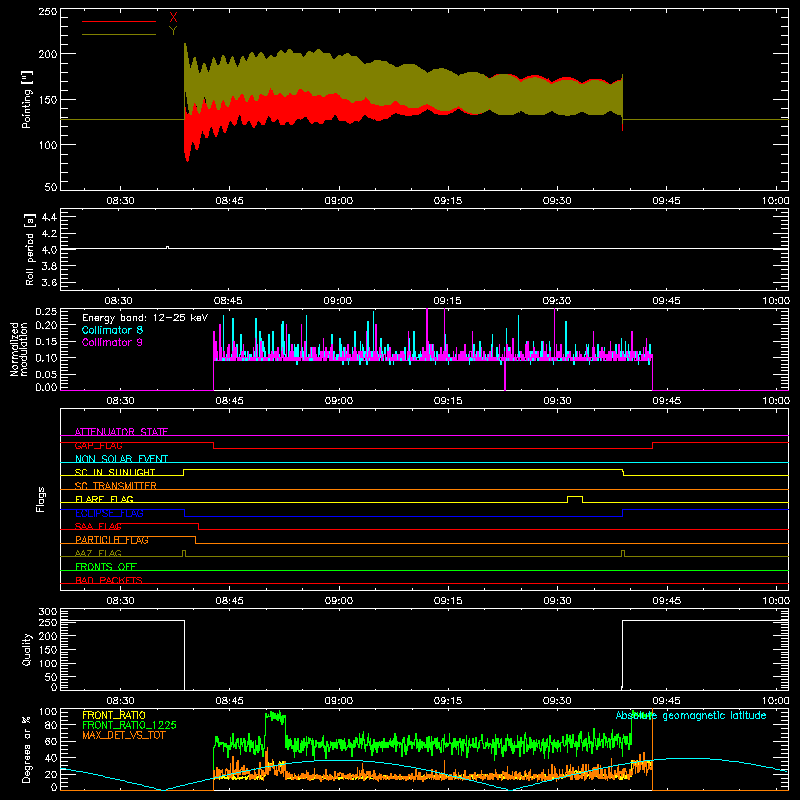Select the FLARE_FLAG label
The width and height of the screenshot is (800, 800).
click(x=104, y=499)
